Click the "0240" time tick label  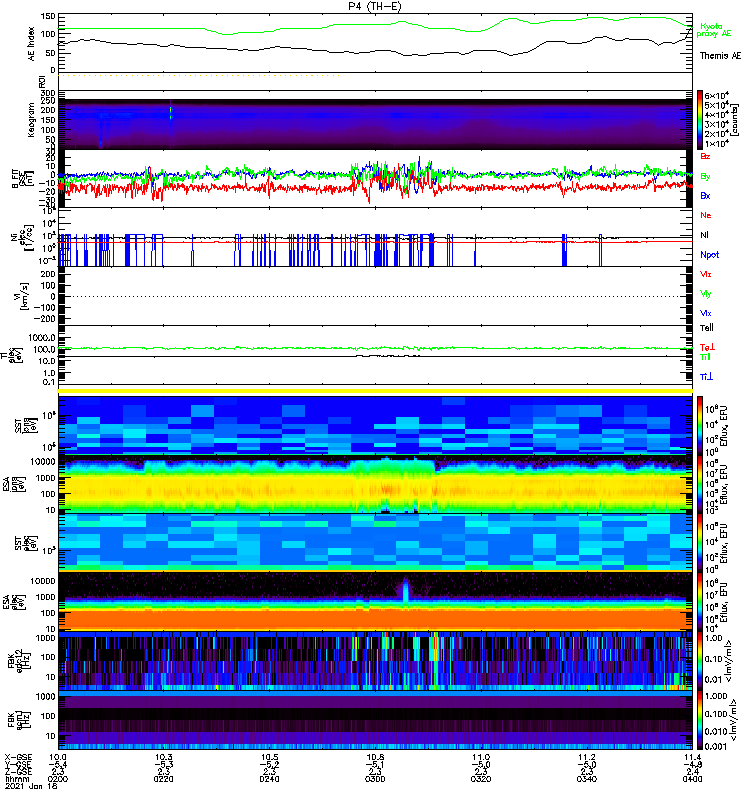click(269, 779)
